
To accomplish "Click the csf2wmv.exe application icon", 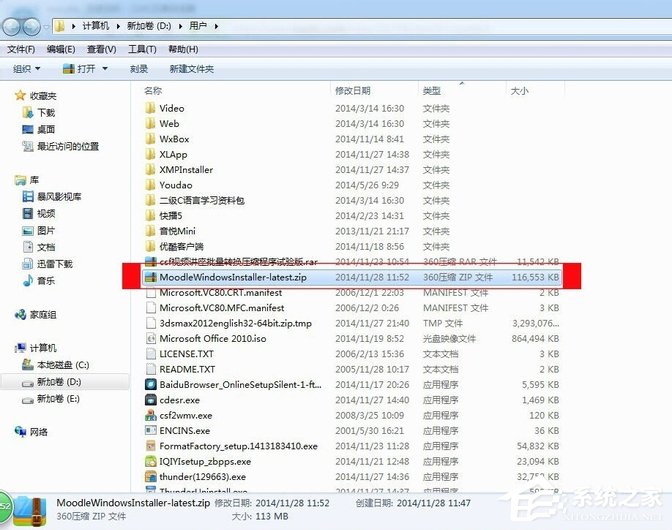I will tap(150, 415).
